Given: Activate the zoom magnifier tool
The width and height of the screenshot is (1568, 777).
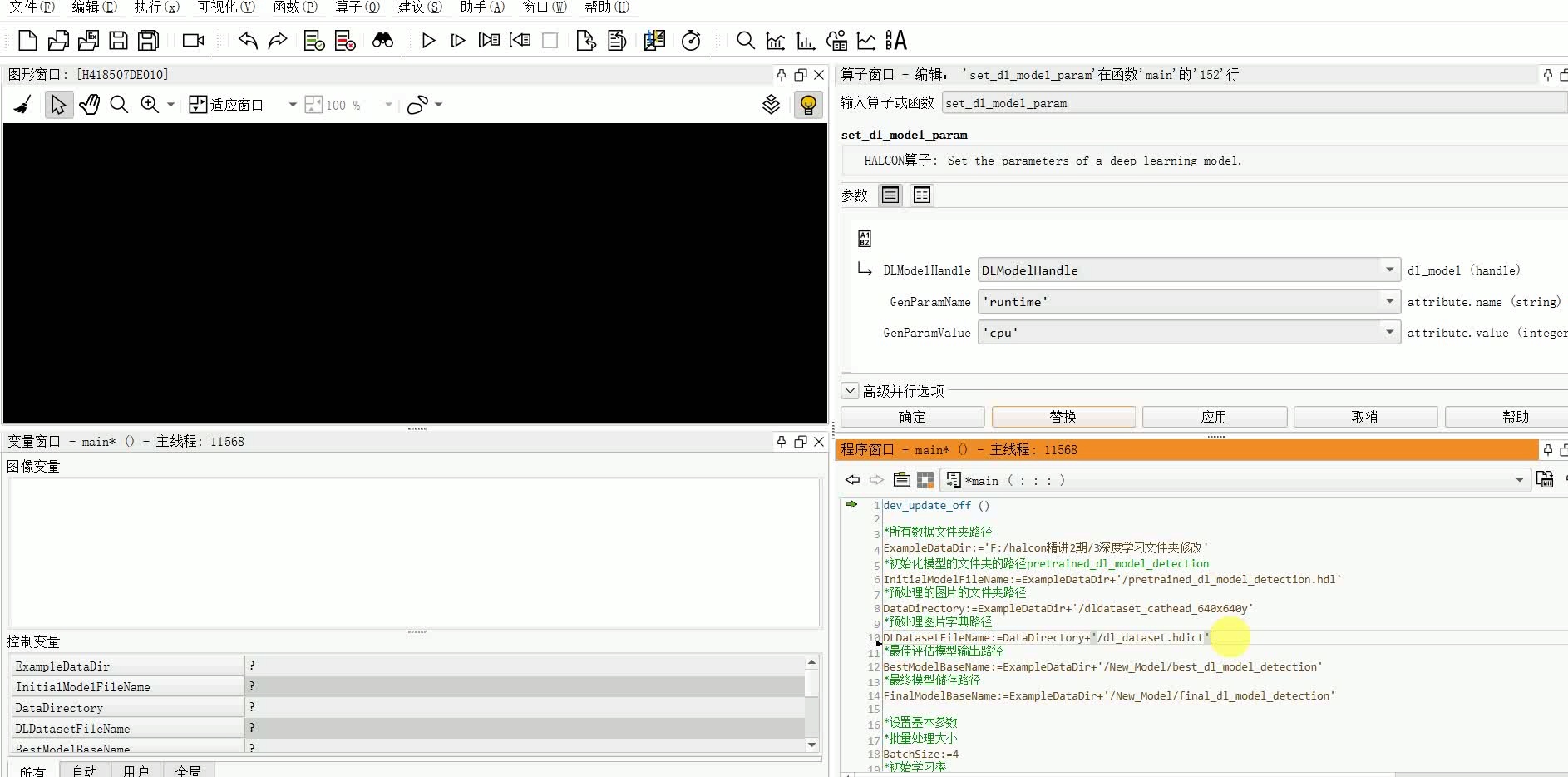Looking at the screenshot, I should tap(150, 104).
